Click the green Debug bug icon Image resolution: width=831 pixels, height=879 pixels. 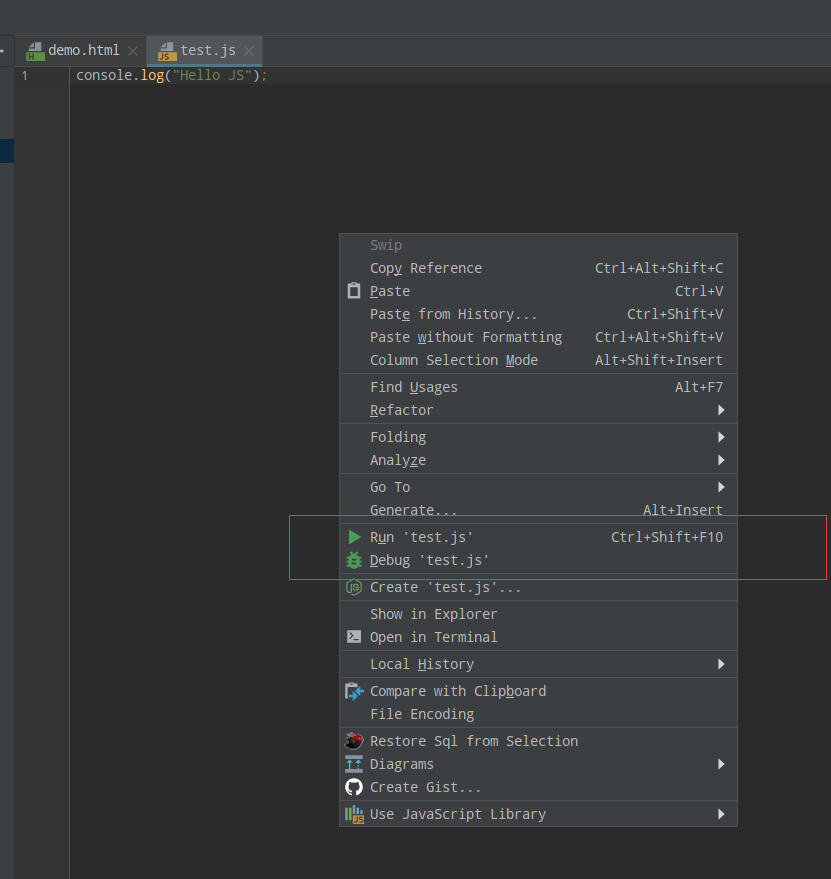(354, 560)
